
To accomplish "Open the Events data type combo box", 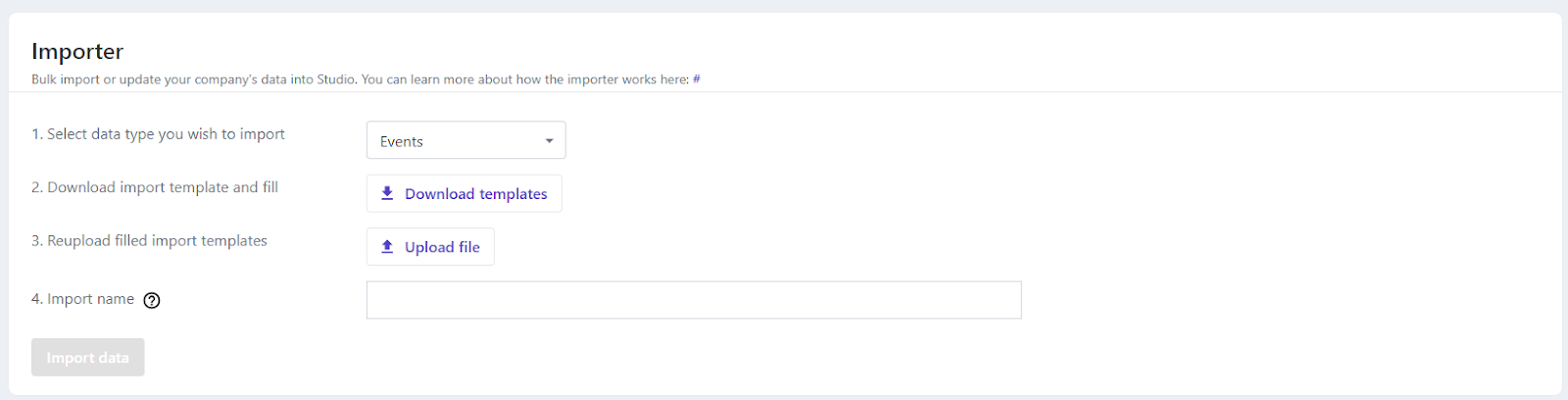I will tap(465, 140).
